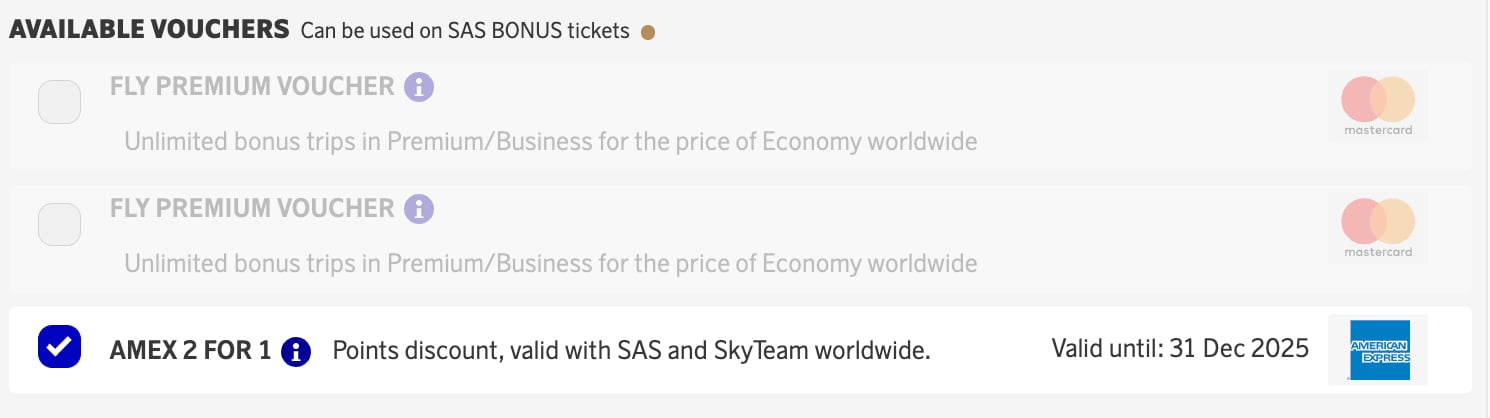This screenshot has height=418, width=1490.
Task: Click the AMEX 2 FOR 1 label
Action: click(x=190, y=351)
